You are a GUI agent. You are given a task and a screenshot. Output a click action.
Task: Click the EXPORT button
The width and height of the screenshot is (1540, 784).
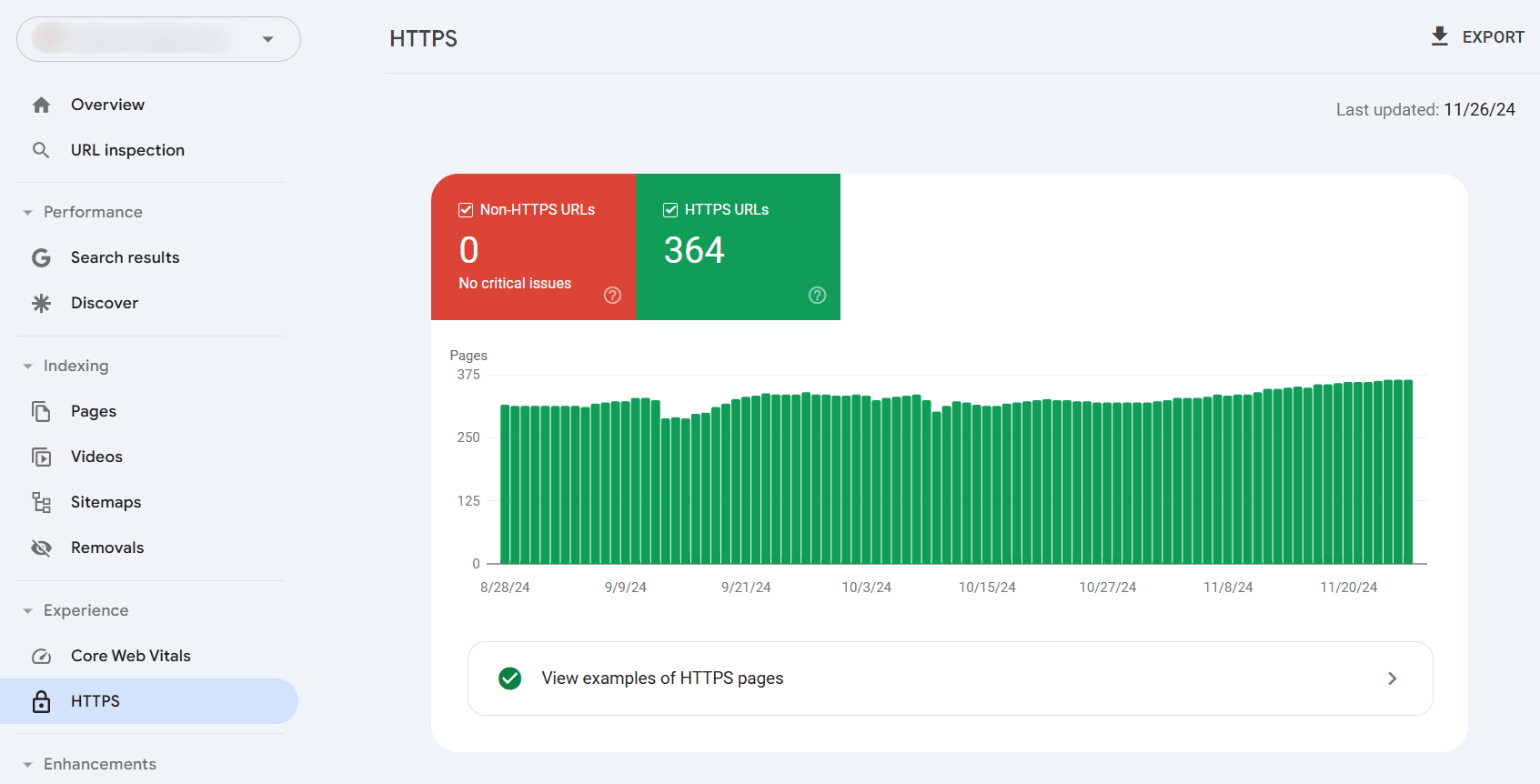tap(1477, 36)
